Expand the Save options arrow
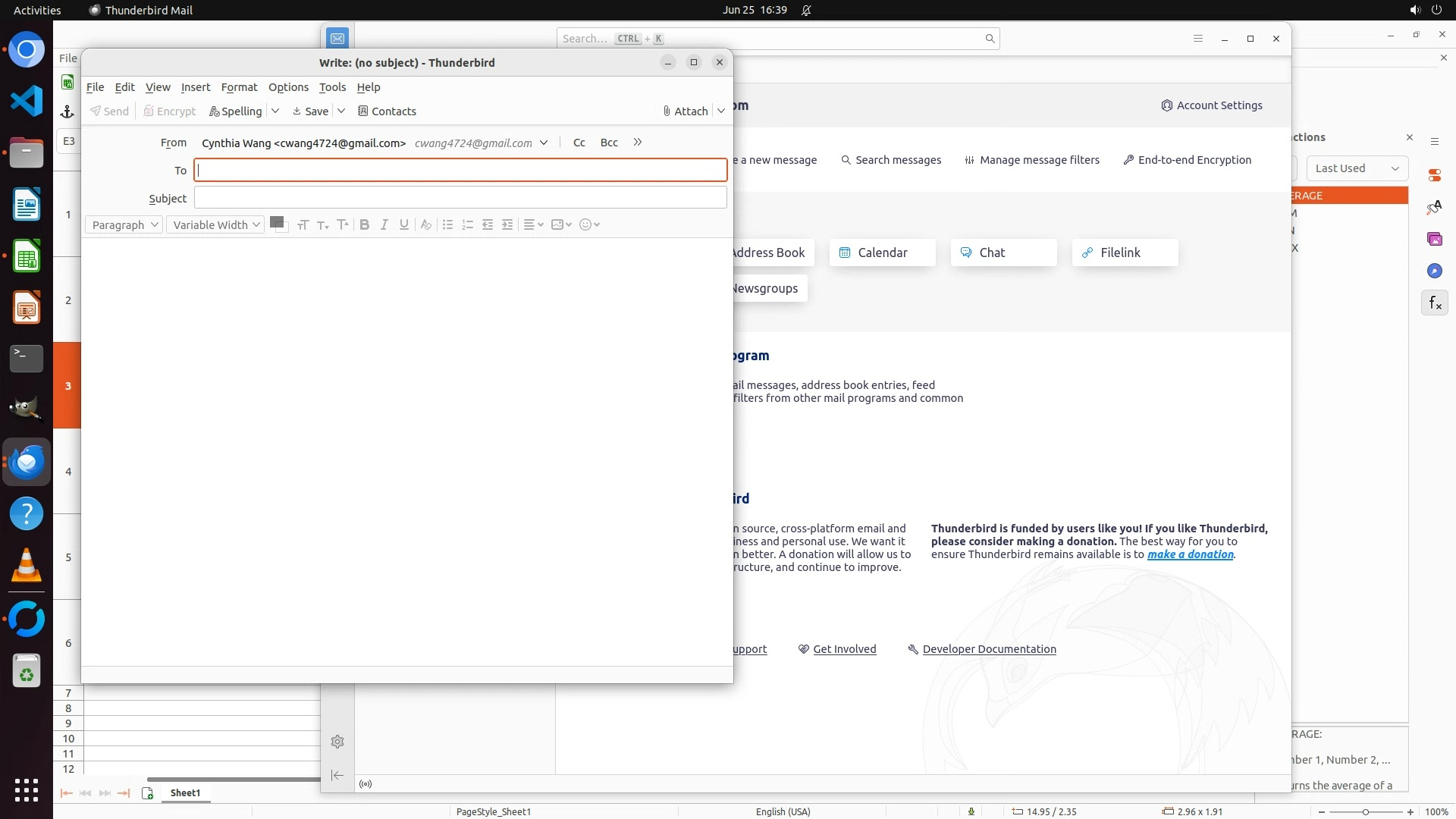Image resolution: width=1456 pixels, height=819 pixels. point(341,111)
